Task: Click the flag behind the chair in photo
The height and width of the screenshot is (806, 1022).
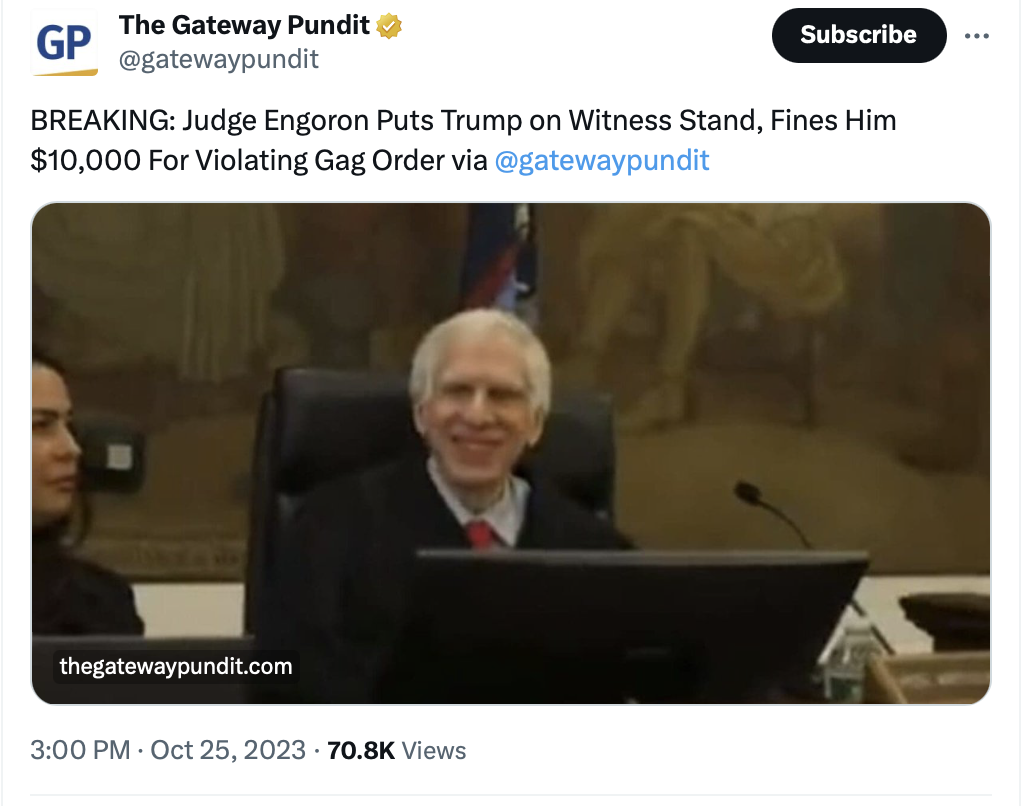Action: click(x=501, y=261)
